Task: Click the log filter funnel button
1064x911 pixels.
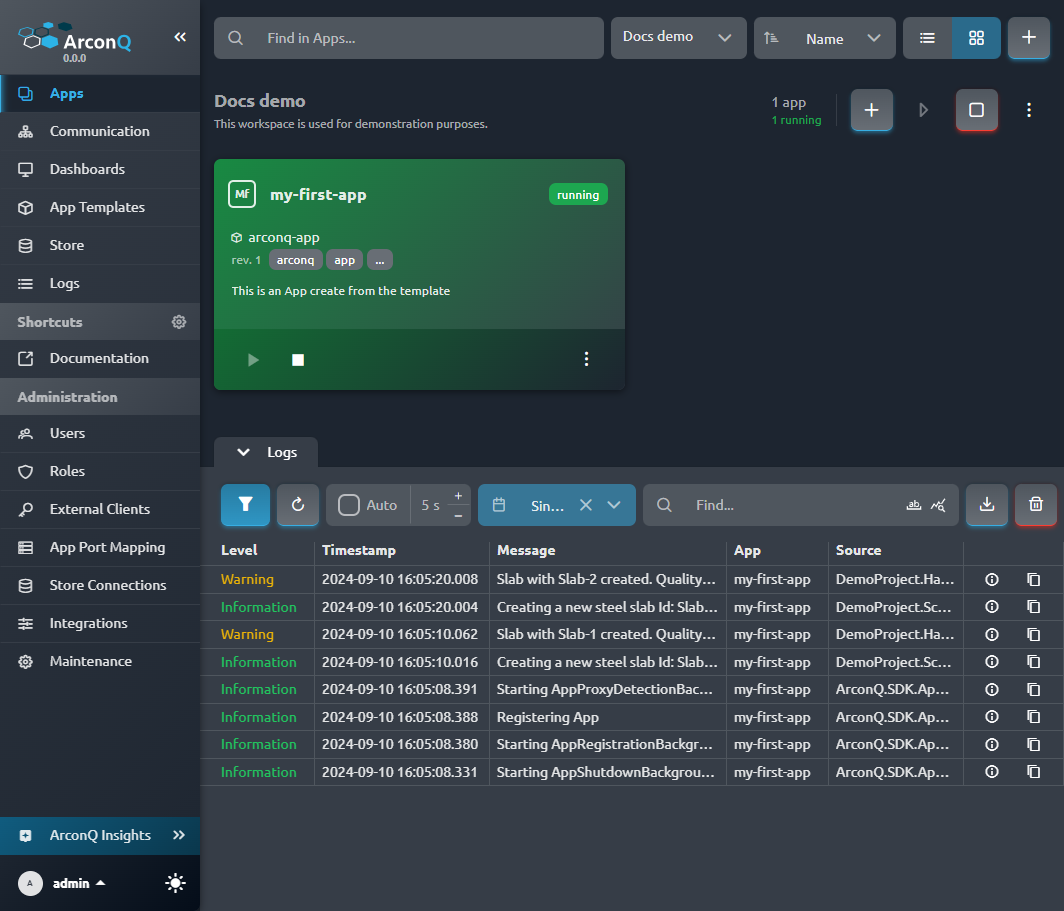Action: [246, 505]
